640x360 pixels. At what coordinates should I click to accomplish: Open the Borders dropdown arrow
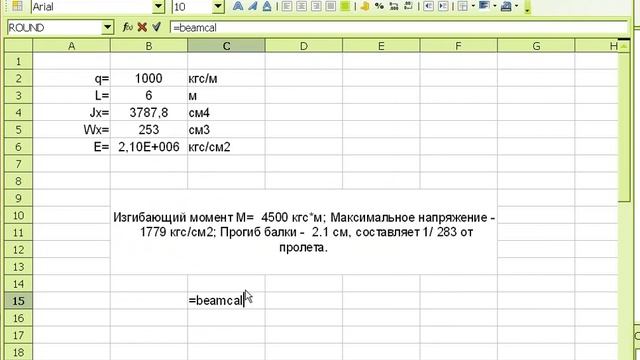(x=473, y=6)
